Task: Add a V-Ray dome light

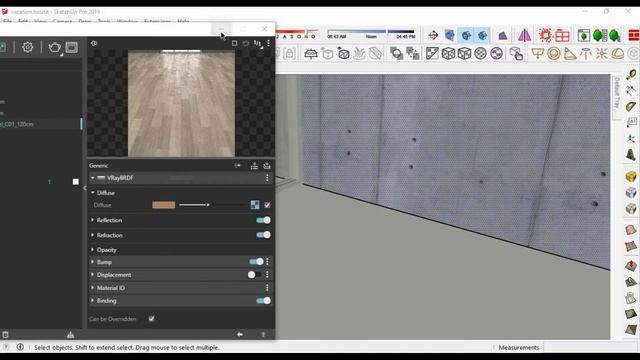Action: coord(618,53)
